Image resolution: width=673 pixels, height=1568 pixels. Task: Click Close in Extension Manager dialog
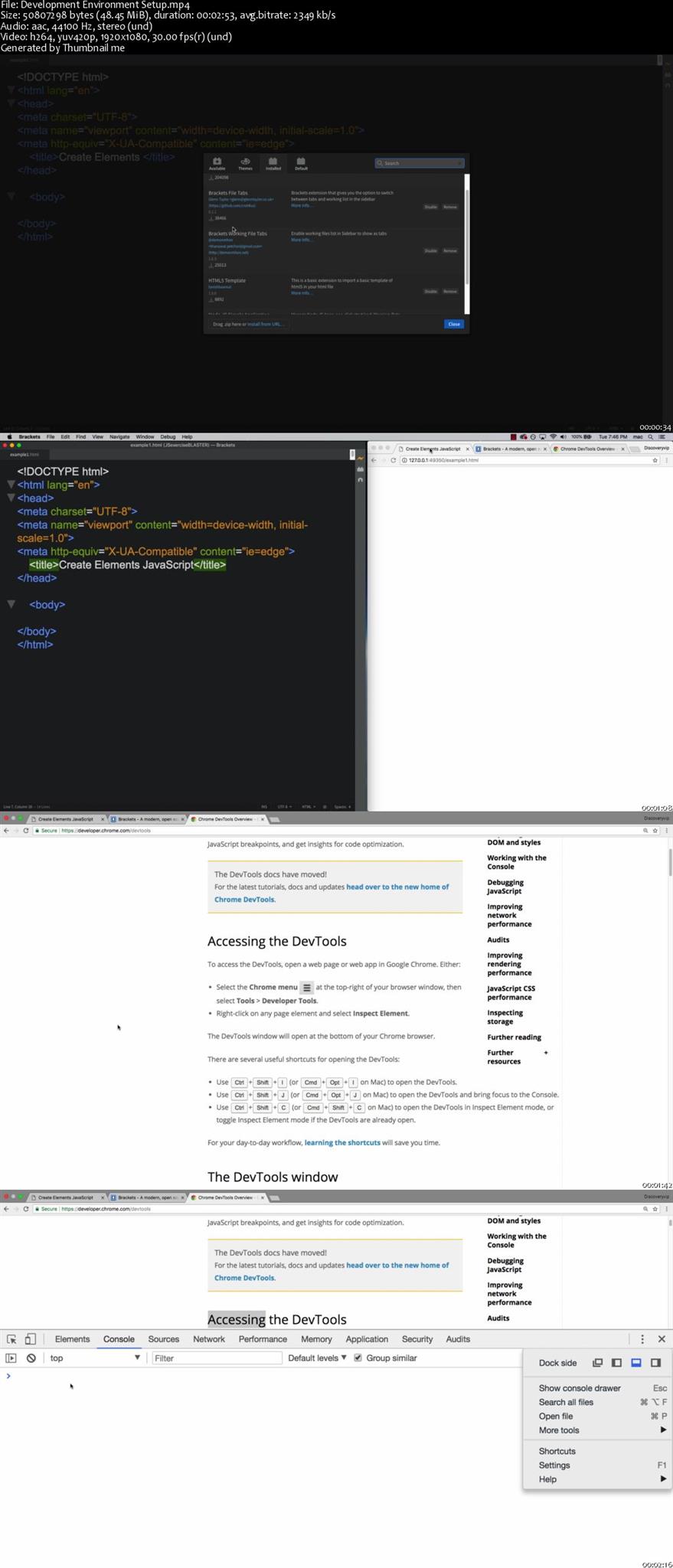click(x=454, y=324)
